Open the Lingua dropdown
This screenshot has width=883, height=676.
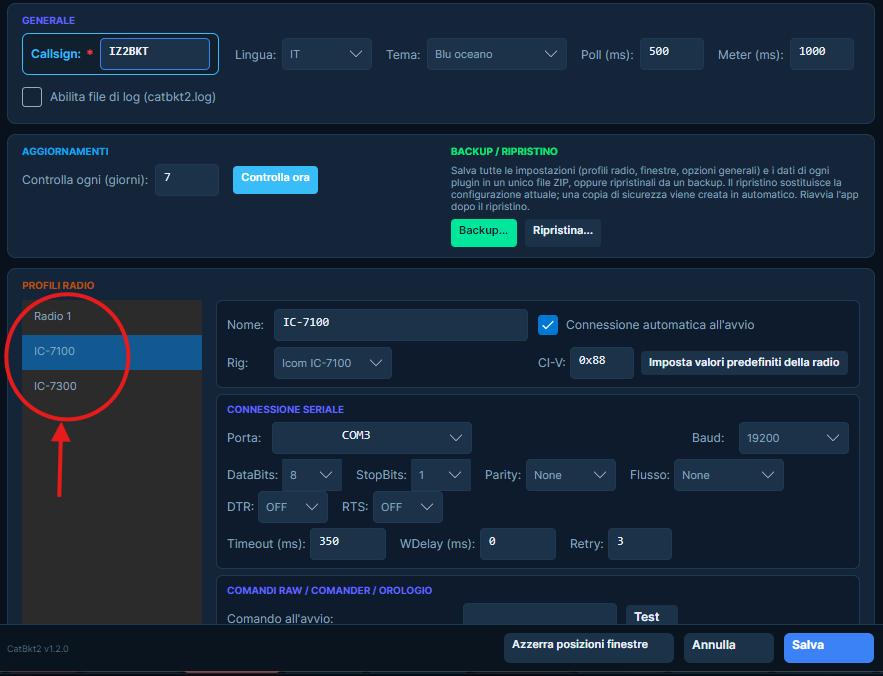point(327,54)
